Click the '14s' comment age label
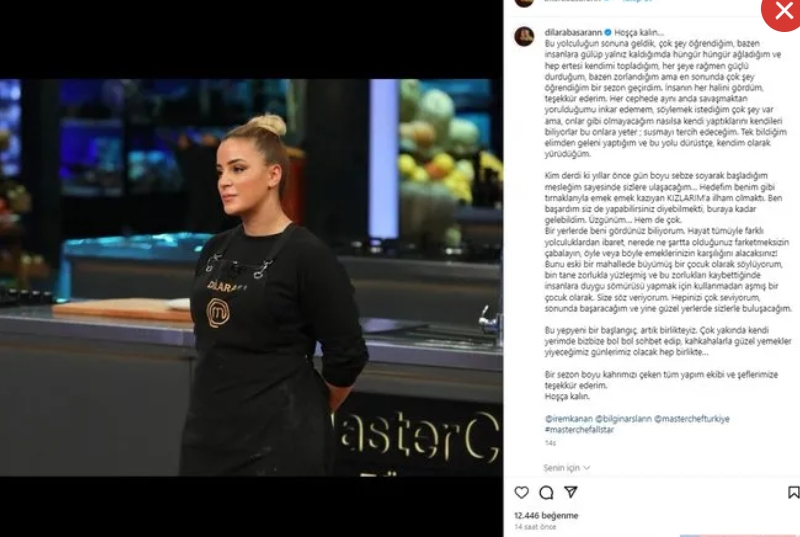 tap(550, 443)
